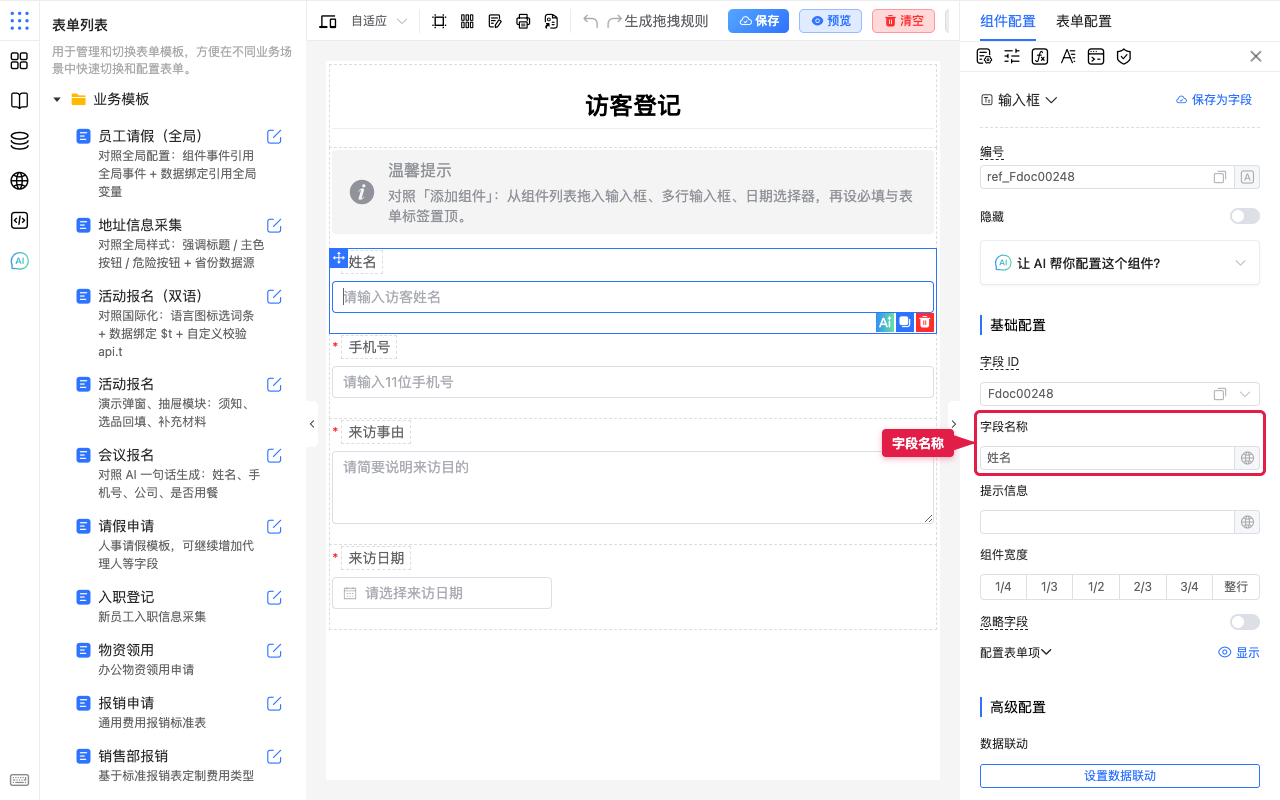
Task: Switch to the 组件配置 tab
Action: tap(1007, 21)
